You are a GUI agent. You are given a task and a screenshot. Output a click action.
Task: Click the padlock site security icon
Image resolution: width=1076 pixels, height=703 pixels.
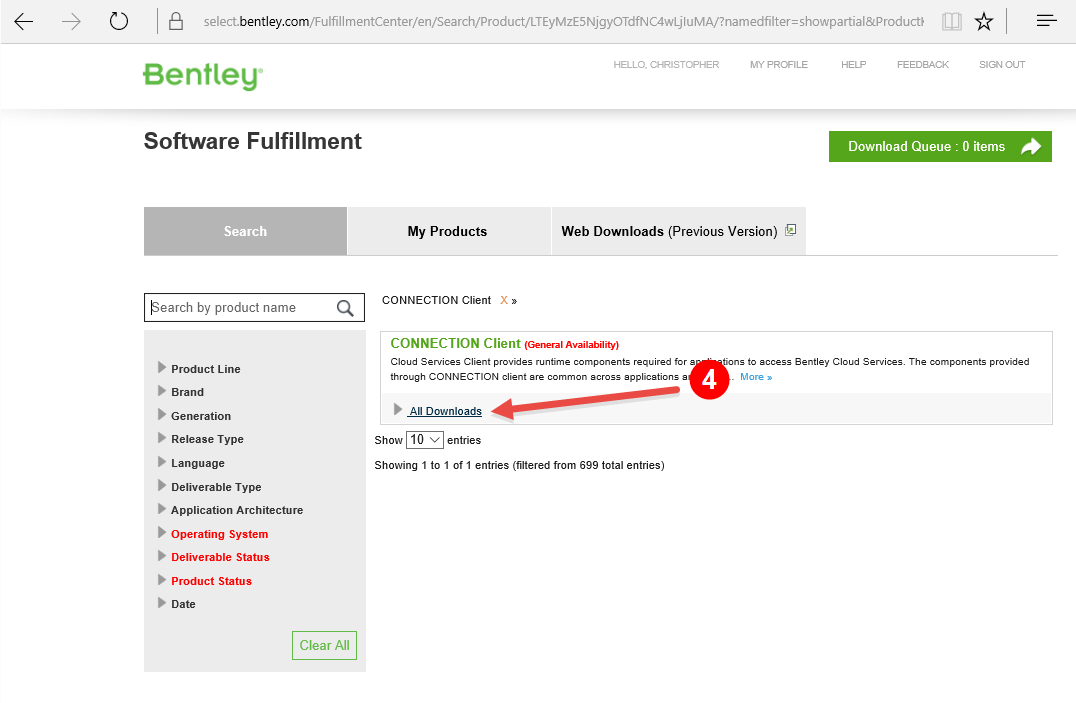(176, 21)
